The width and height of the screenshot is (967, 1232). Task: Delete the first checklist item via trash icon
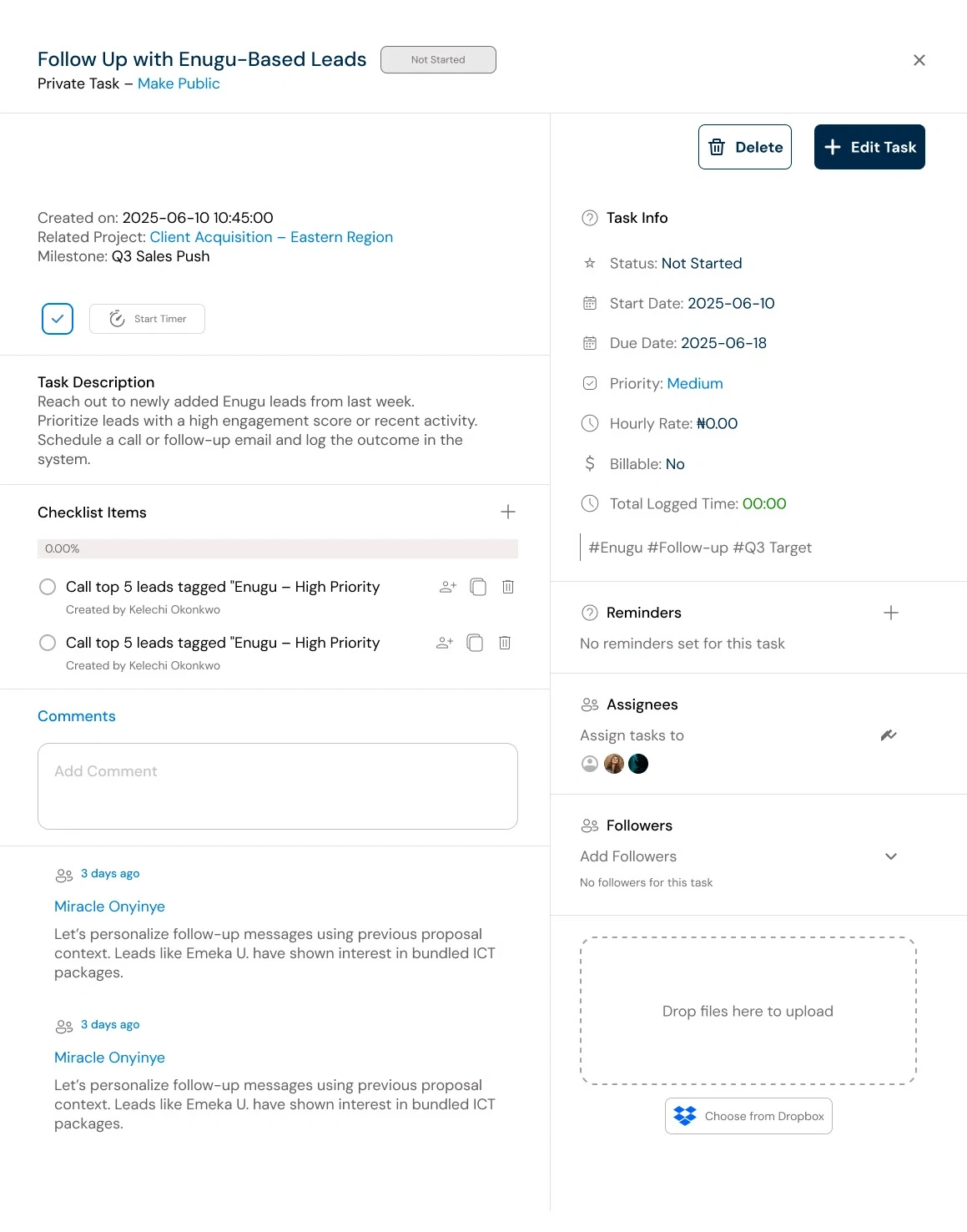pos(507,587)
